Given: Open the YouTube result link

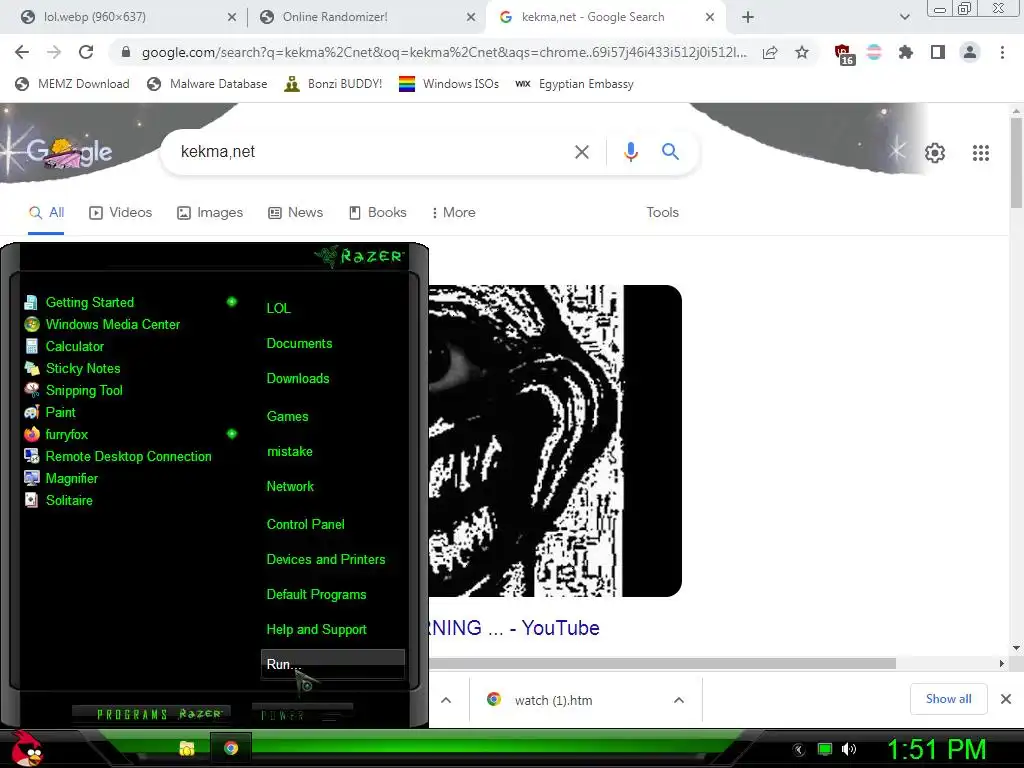Looking at the screenshot, I should [x=515, y=628].
